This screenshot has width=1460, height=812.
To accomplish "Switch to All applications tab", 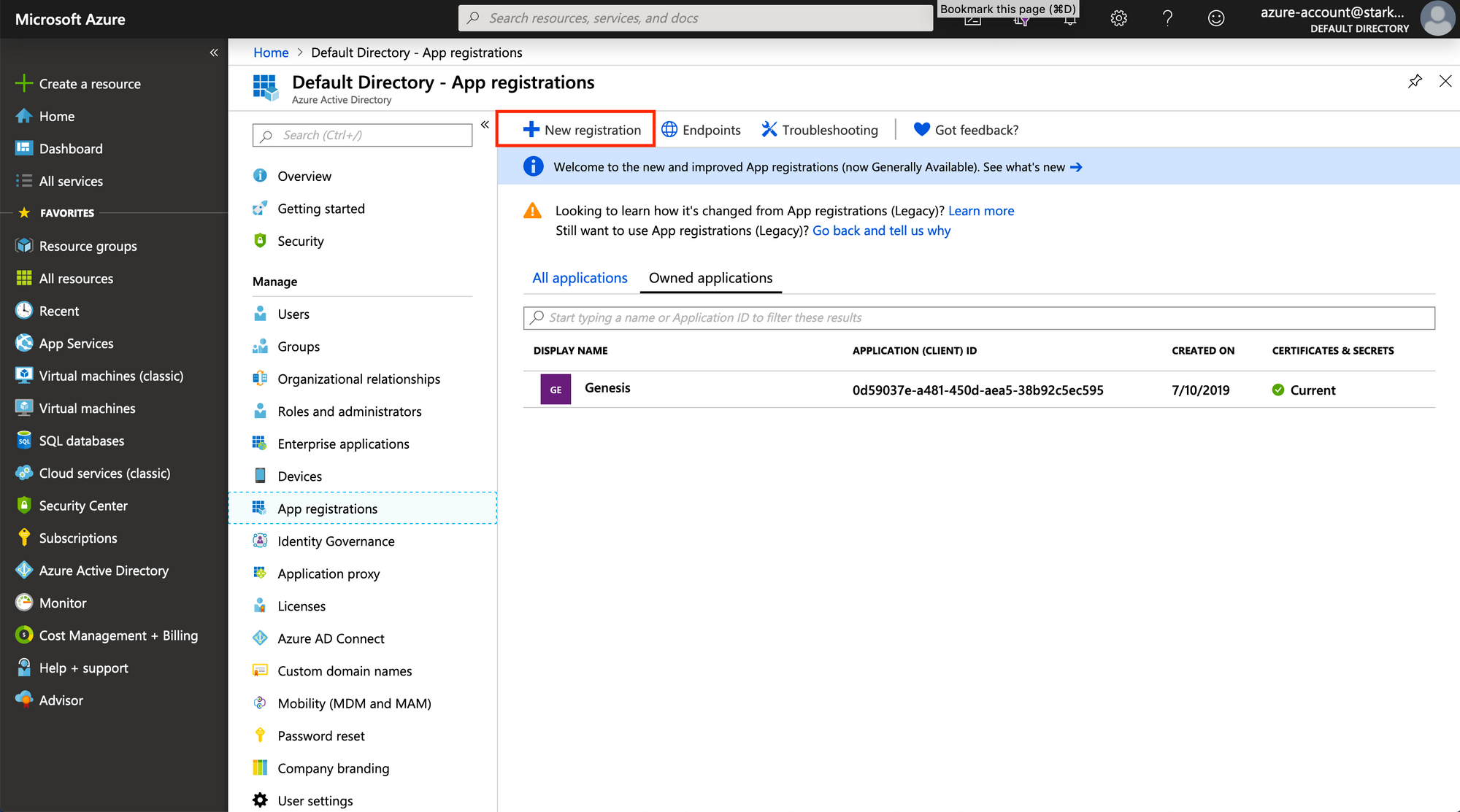I will (x=579, y=277).
